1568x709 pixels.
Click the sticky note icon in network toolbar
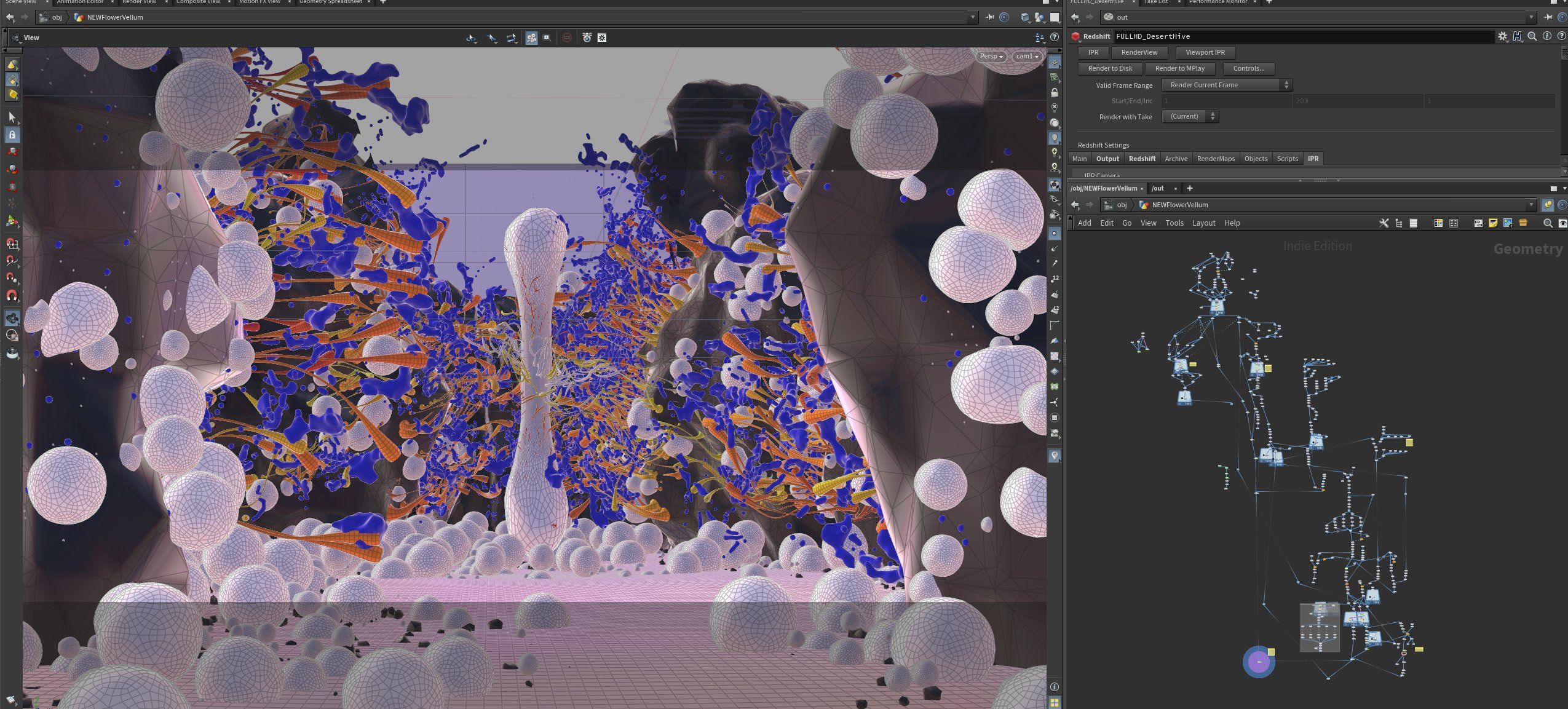[x=1492, y=223]
